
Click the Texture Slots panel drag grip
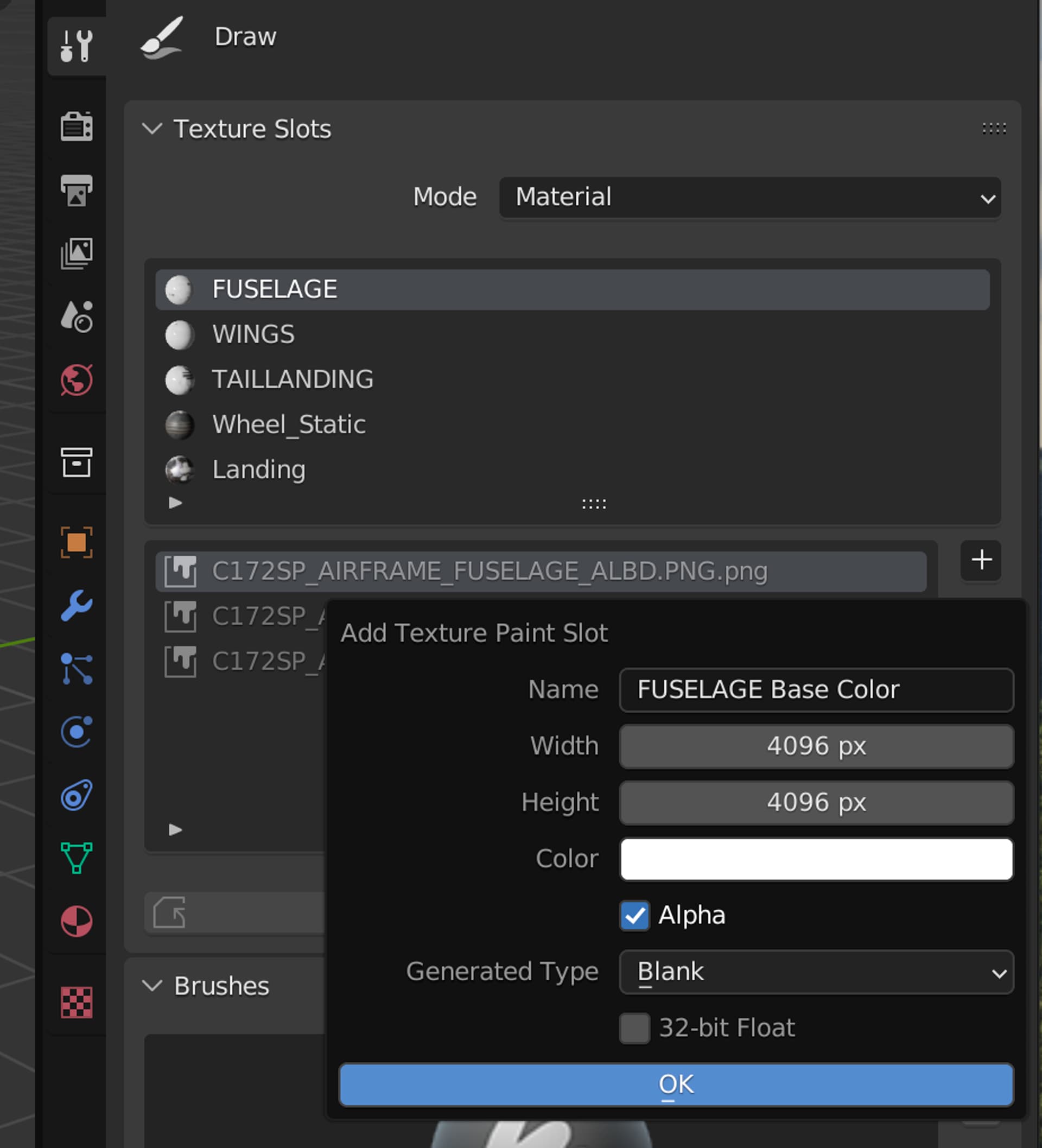[x=994, y=129]
